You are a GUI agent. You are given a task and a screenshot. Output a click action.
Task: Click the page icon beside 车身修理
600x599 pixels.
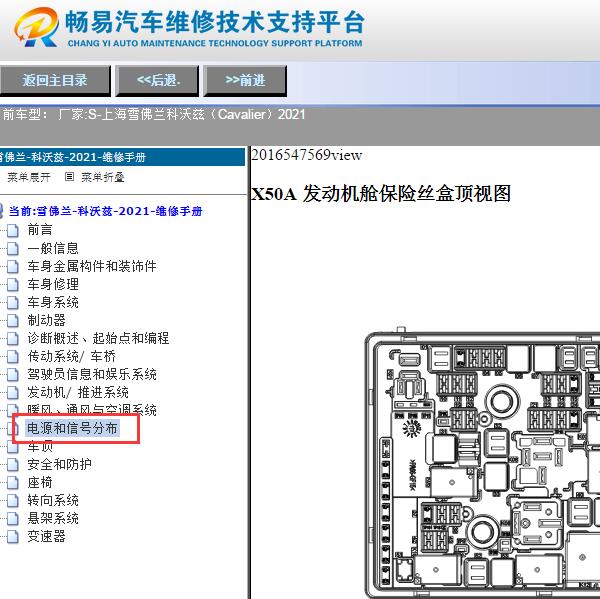pos(13,284)
